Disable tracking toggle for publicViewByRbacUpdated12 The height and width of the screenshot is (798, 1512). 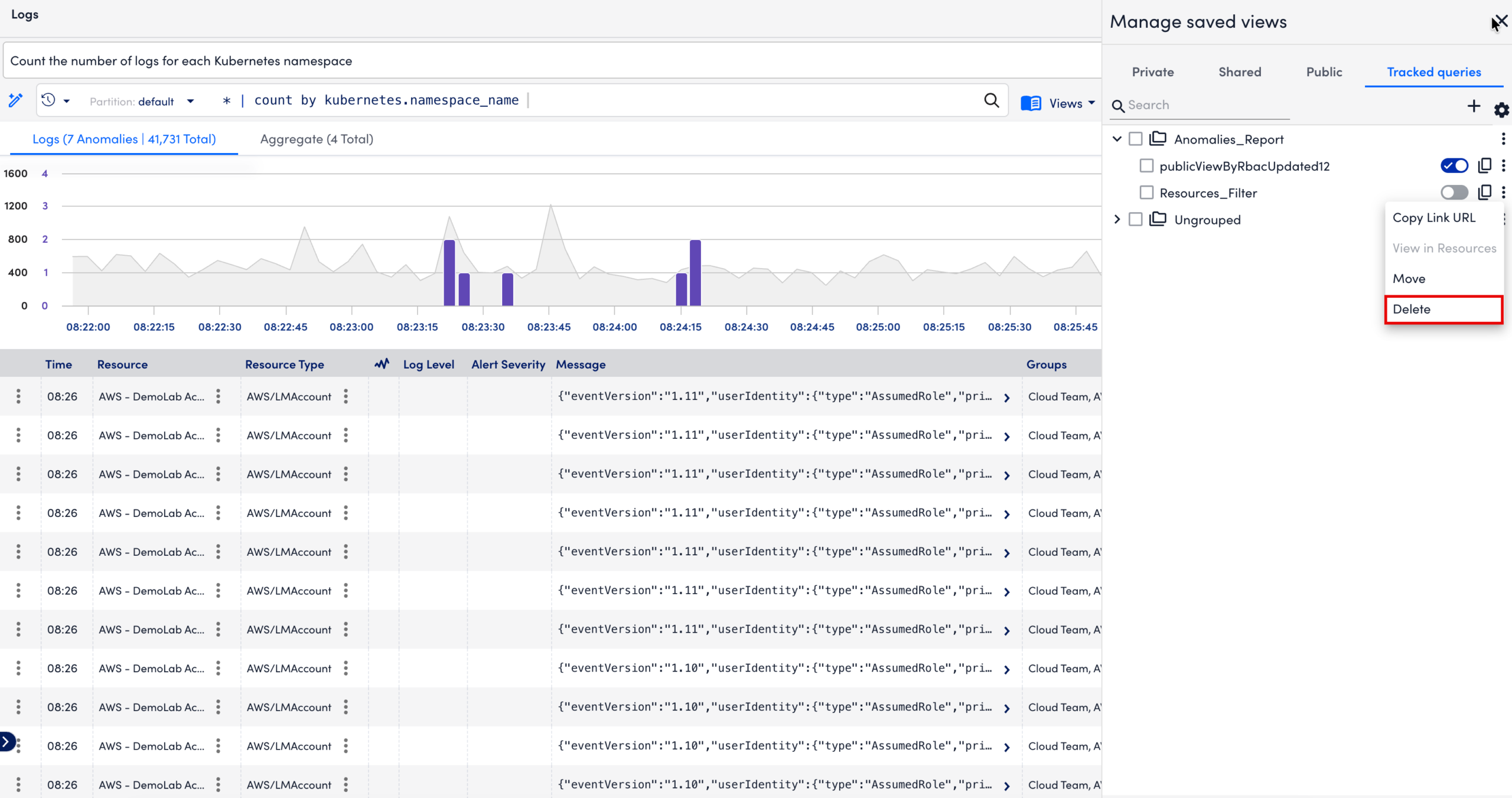(x=1454, y=165)
